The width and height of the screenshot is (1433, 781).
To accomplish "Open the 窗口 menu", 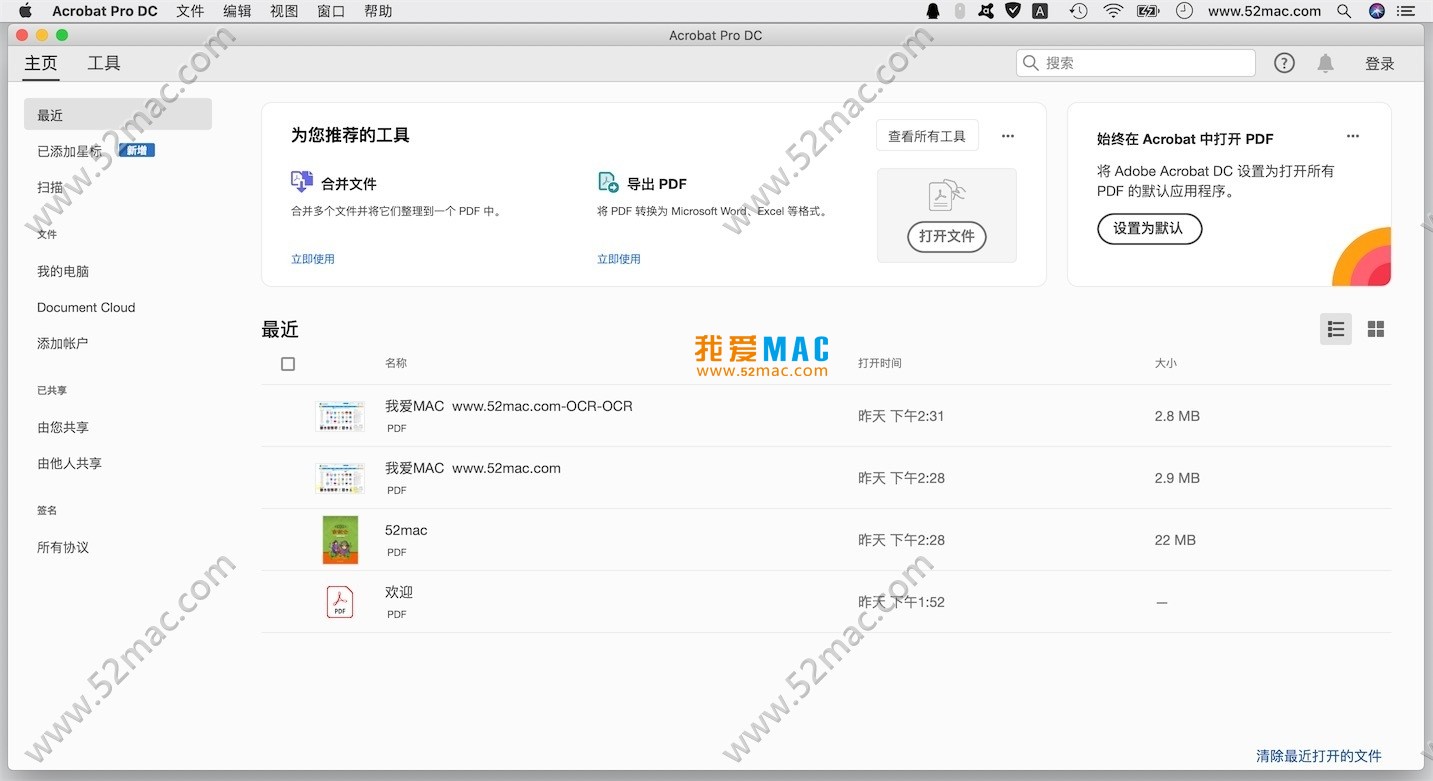I will point(331,11).
